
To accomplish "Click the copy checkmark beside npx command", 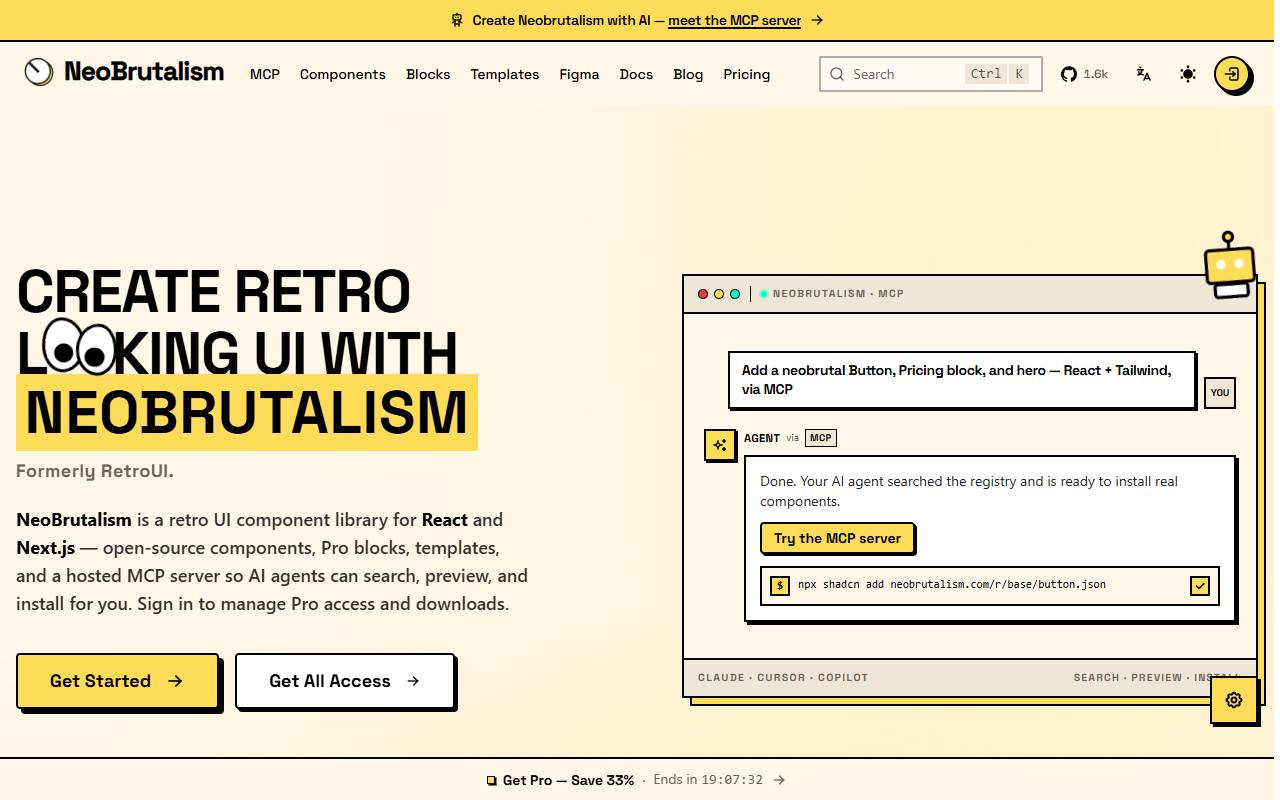I will [x=1200, y=586].
